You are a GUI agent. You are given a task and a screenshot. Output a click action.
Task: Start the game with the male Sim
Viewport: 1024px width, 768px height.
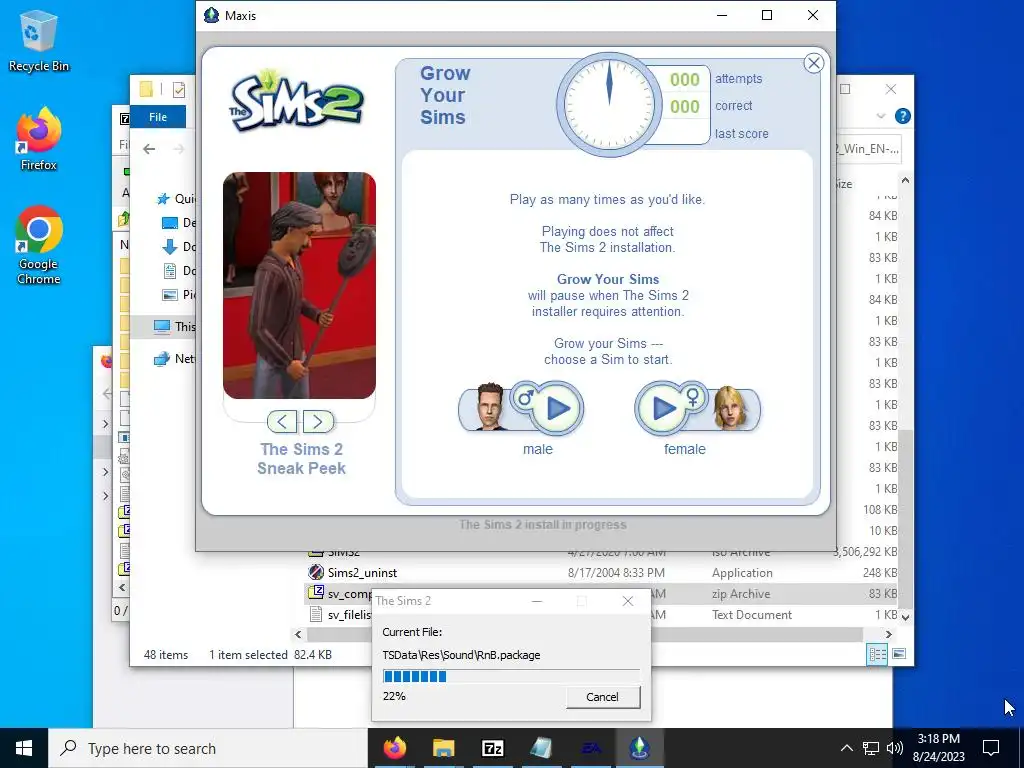[x=557, y=409]
